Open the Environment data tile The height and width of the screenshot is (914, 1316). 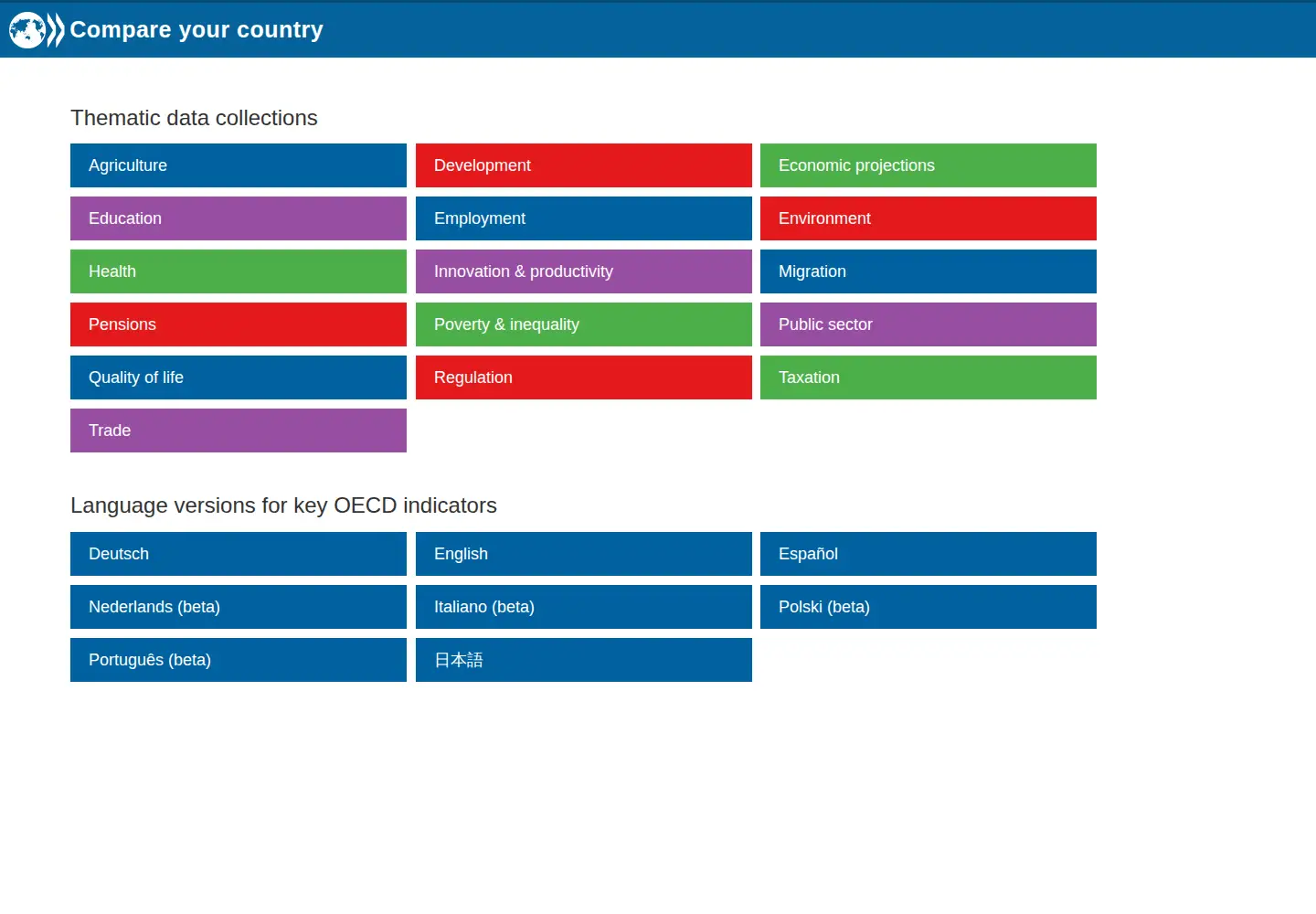[929, 218]
